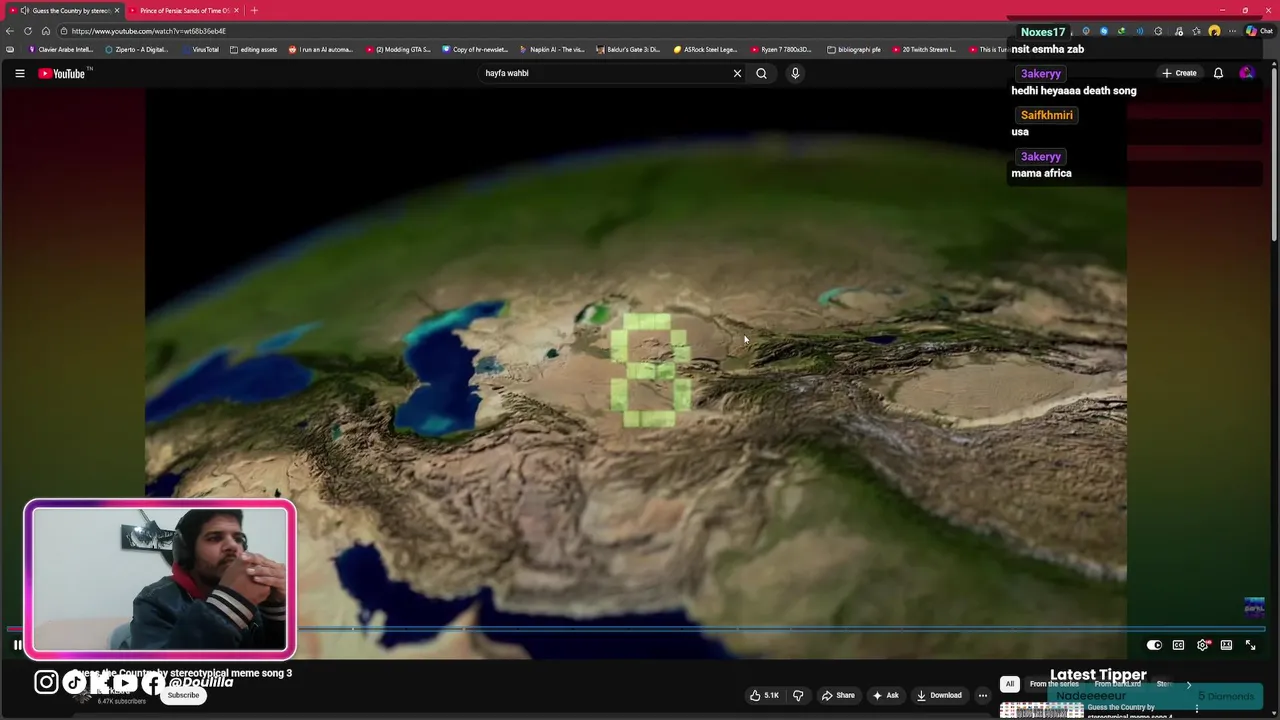Open VirusTotal bookmark

point(201,49)
